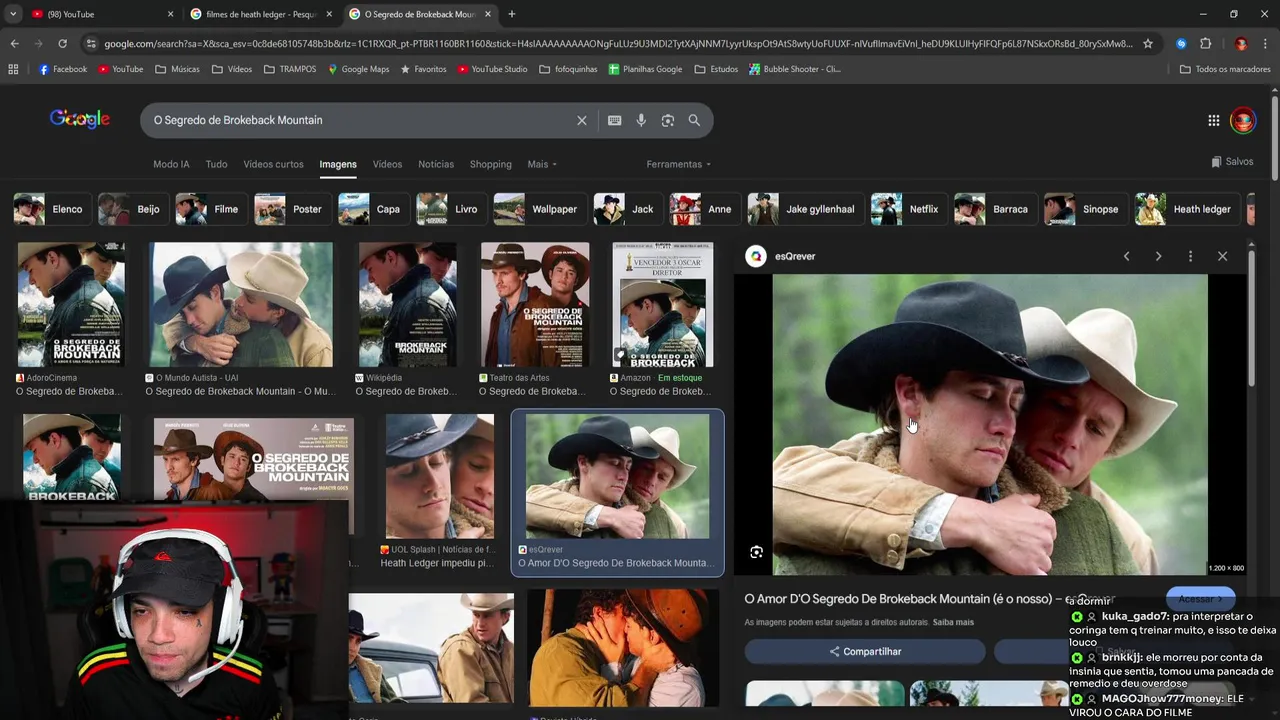Search inside the image with the lens overlay icon
The image size is (1280, 720).
[x=756, y=552]
